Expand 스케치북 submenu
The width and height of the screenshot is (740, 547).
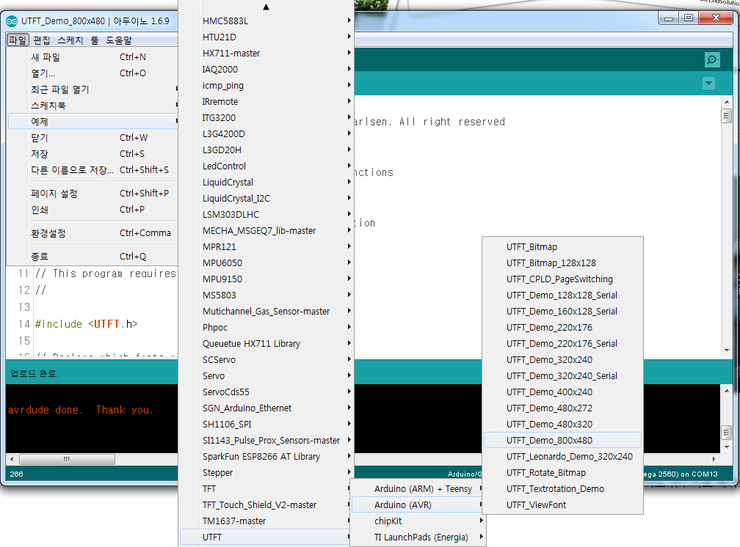point(93,105)
